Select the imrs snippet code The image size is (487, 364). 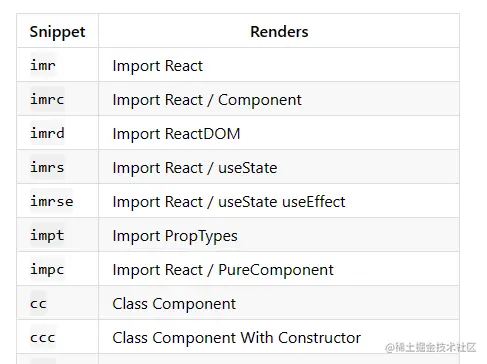47,167
